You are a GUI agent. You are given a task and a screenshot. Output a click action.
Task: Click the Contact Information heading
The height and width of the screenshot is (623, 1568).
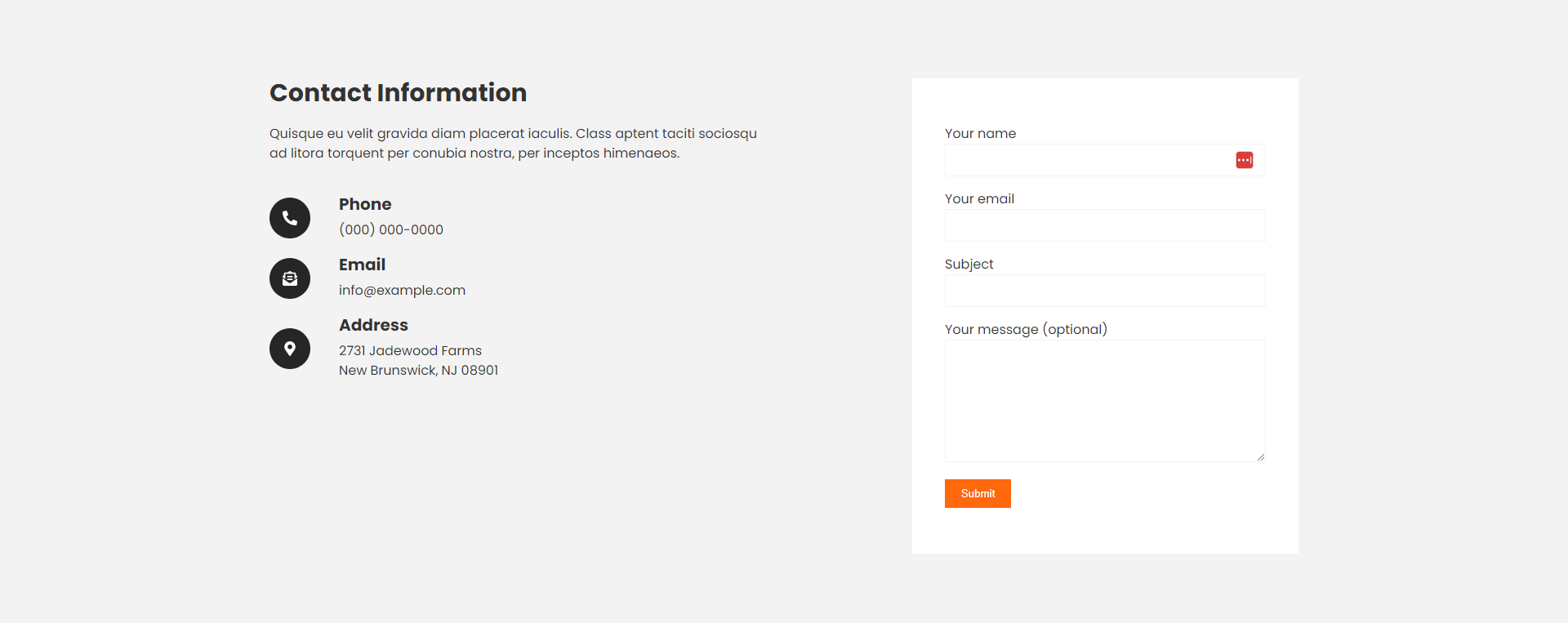pos(398,92)
